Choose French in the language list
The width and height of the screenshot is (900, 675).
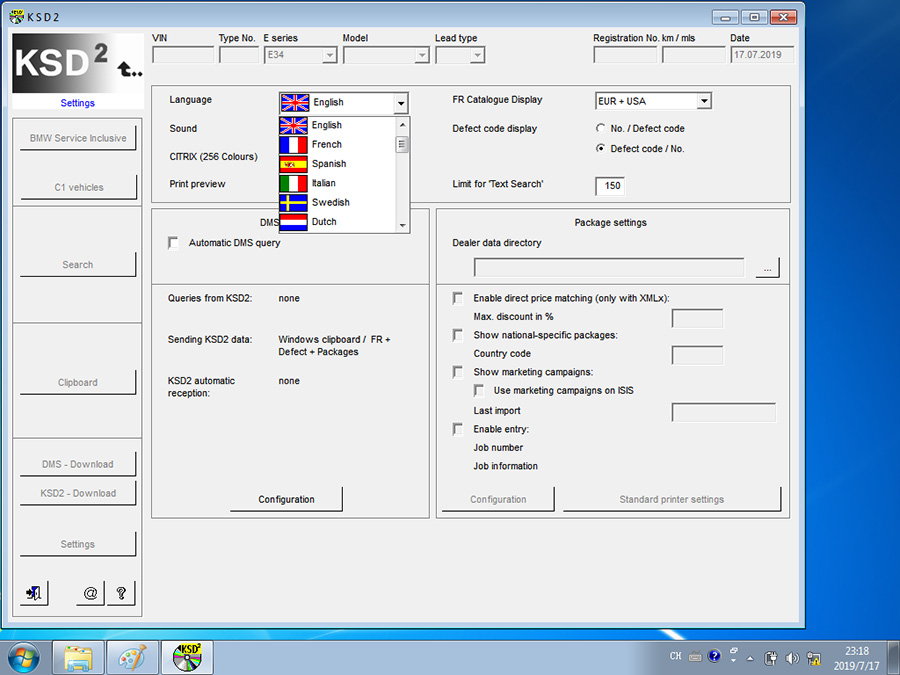[338, 145]
